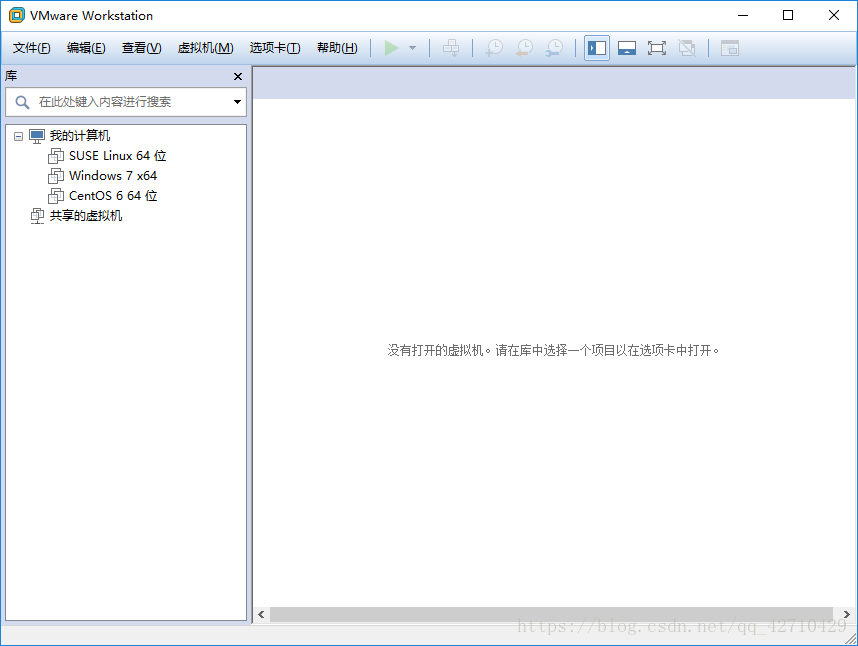The height and width of the screenshot is (646, 858).
Task: Toggle the thumbnail bar view button
Action: point(627,48)
